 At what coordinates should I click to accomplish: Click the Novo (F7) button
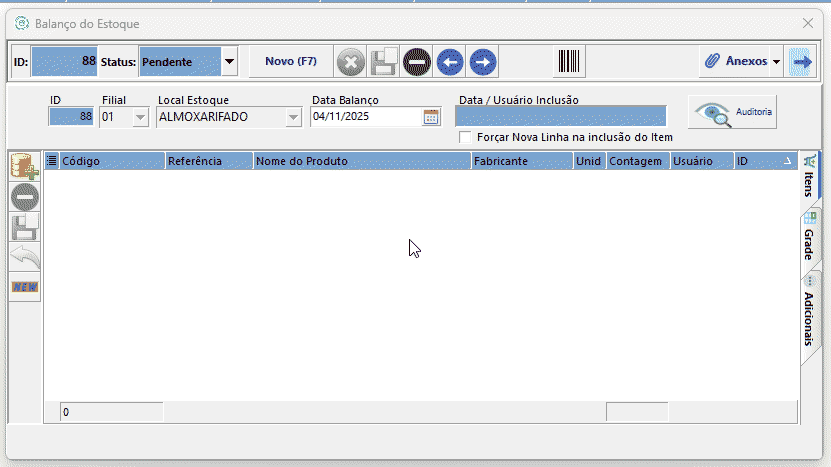(290, 62)
